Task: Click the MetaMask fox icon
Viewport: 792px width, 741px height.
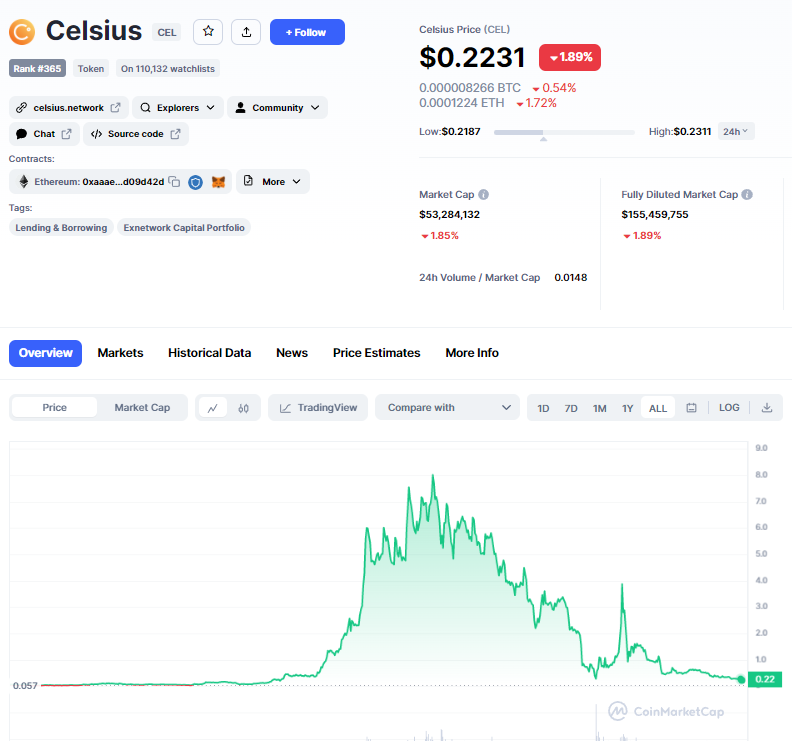Action: coord(218,182)
